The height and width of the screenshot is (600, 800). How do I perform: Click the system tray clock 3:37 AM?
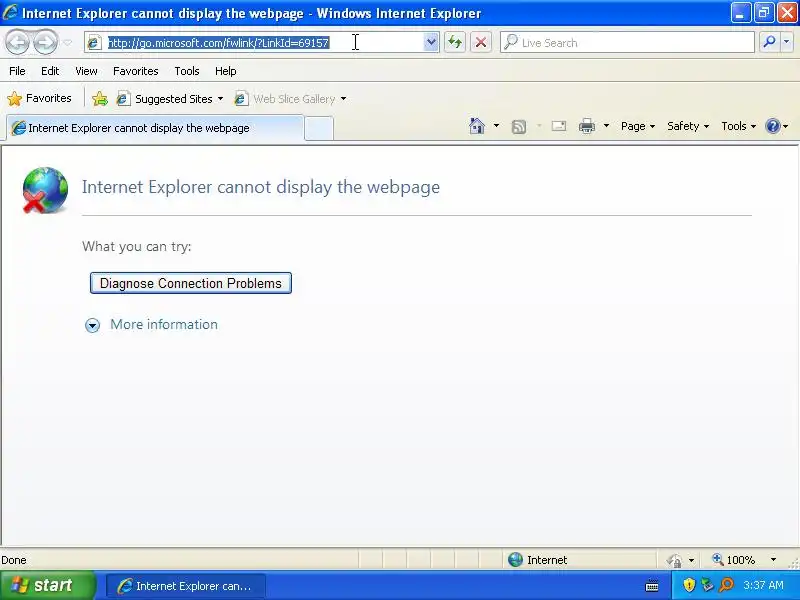tap(763, 585)
